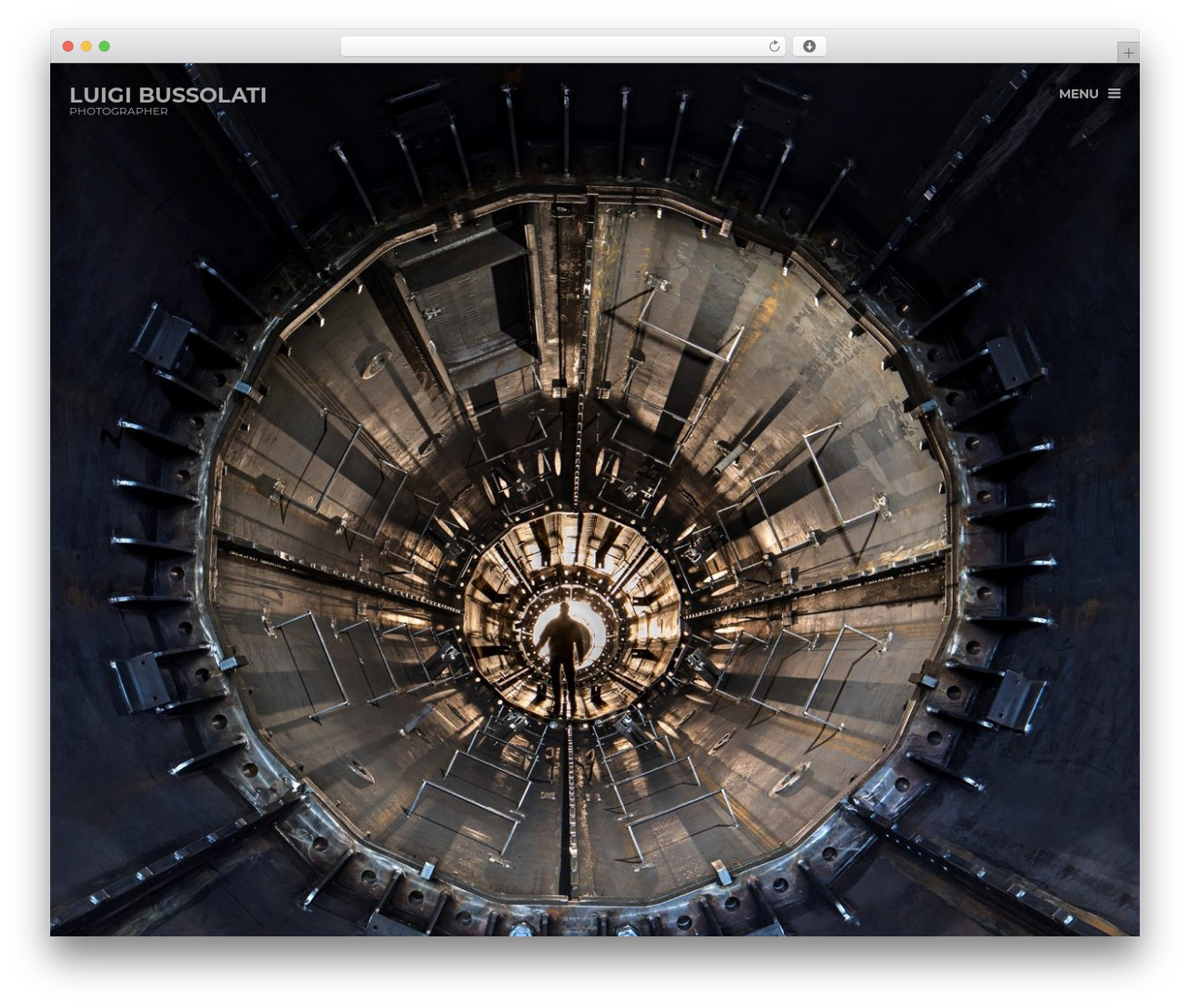1190x1008 pixels.
Task: Click the empty text area of the address bar
Action: click(x=552, y=46)
